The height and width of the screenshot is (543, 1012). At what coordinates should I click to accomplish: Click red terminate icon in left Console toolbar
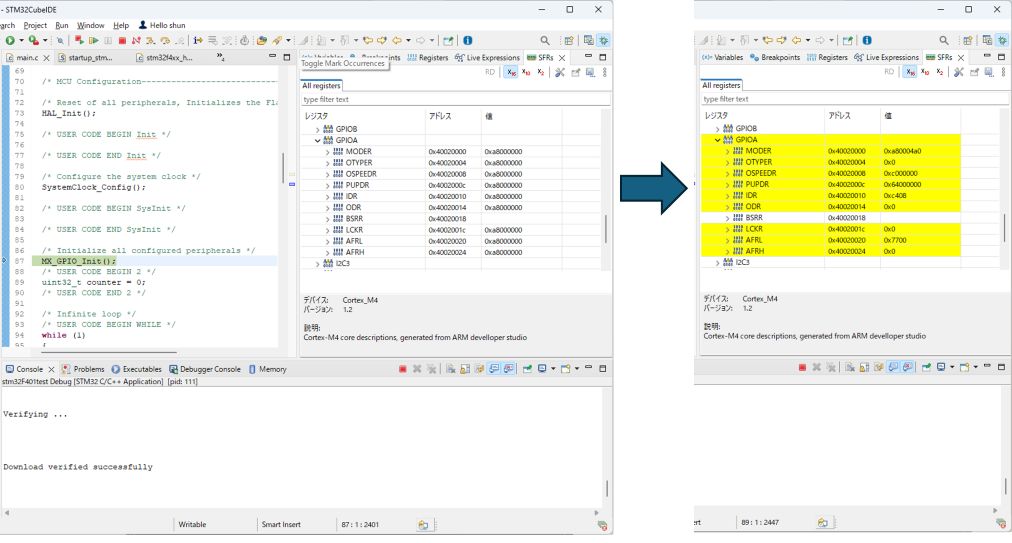coord(402,369)
